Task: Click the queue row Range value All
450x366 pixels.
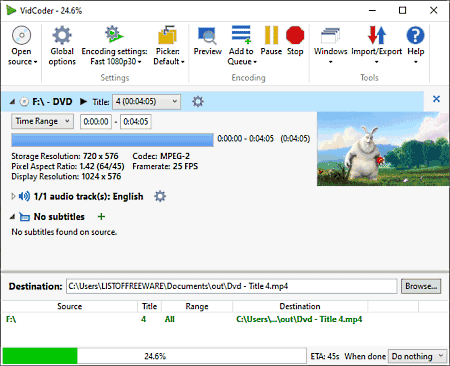Action: pyautogui.click(x=170, y=319)
